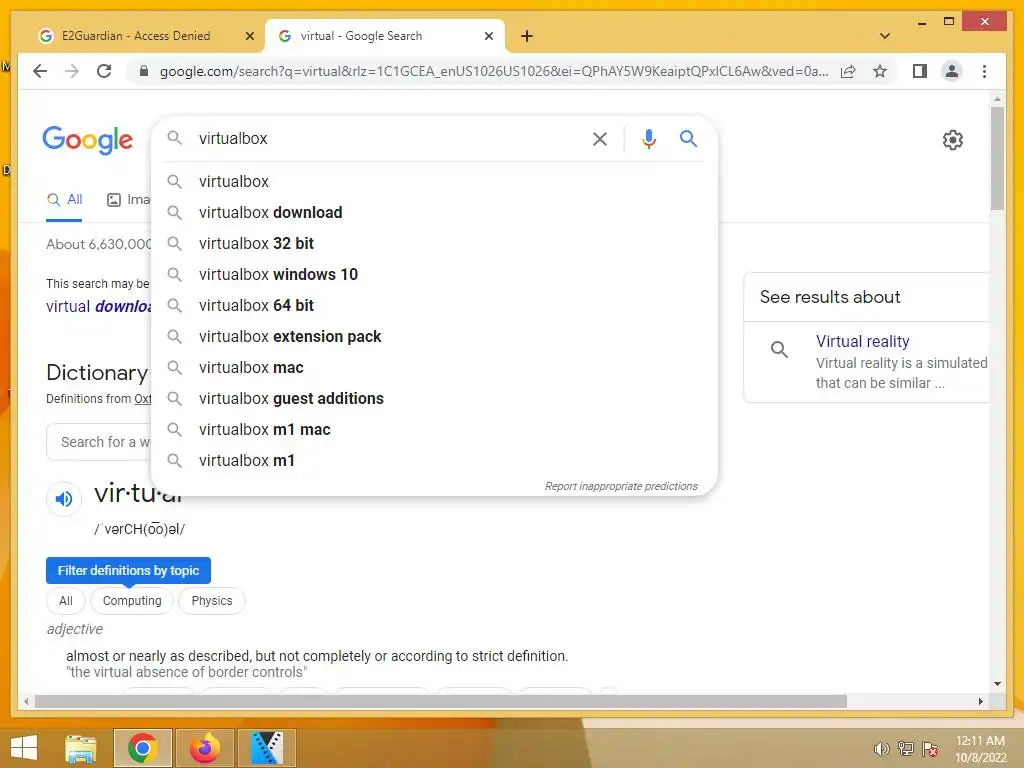Pick 'virtualbox windows 10' suggestion

coord(434,274)
